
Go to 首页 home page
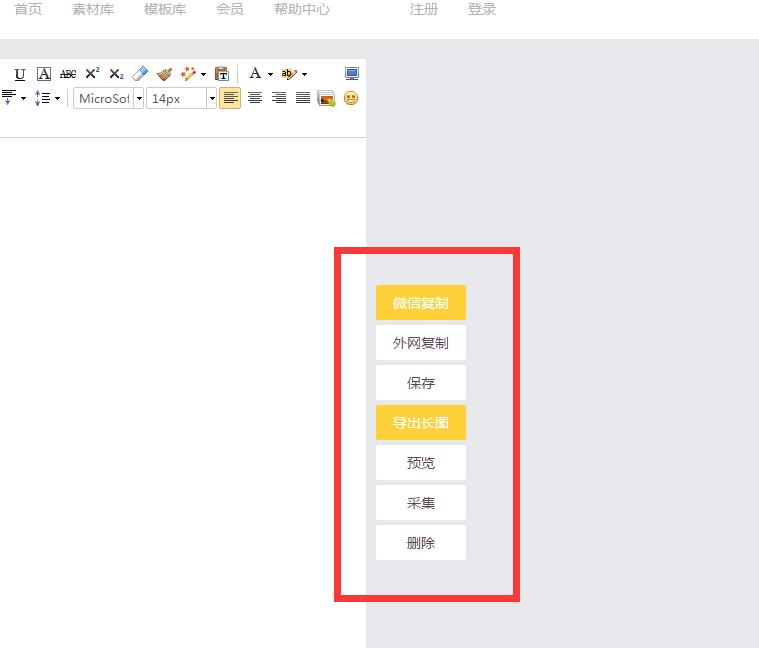[x=28, y=9]
